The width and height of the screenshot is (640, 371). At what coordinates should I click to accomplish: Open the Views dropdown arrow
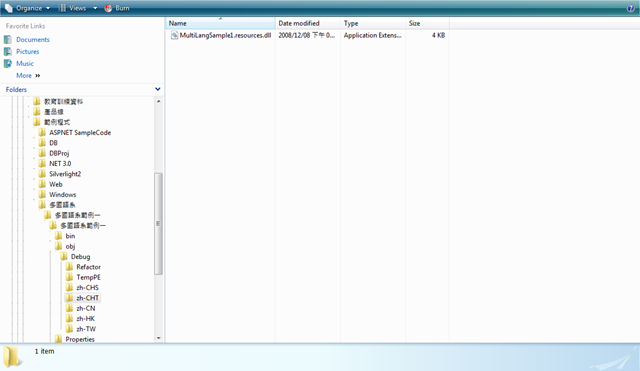pyautogui.click(x=95, y=8)
